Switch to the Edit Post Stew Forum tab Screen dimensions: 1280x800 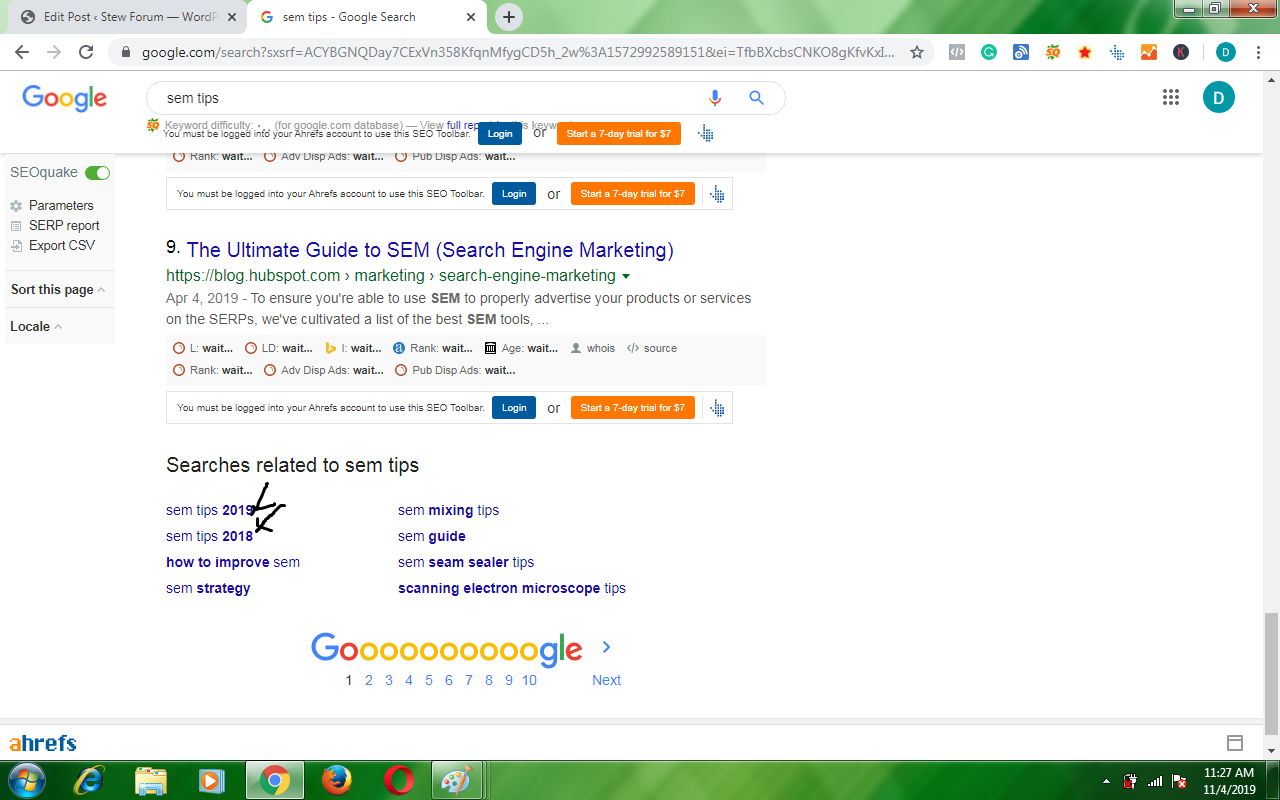pos(126,17)
